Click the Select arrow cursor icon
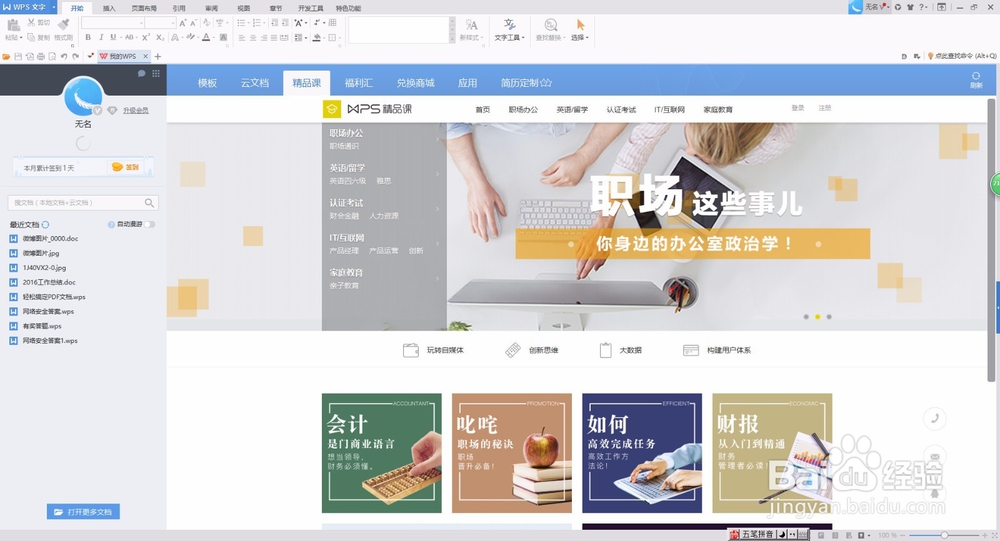 click(580, 25)
